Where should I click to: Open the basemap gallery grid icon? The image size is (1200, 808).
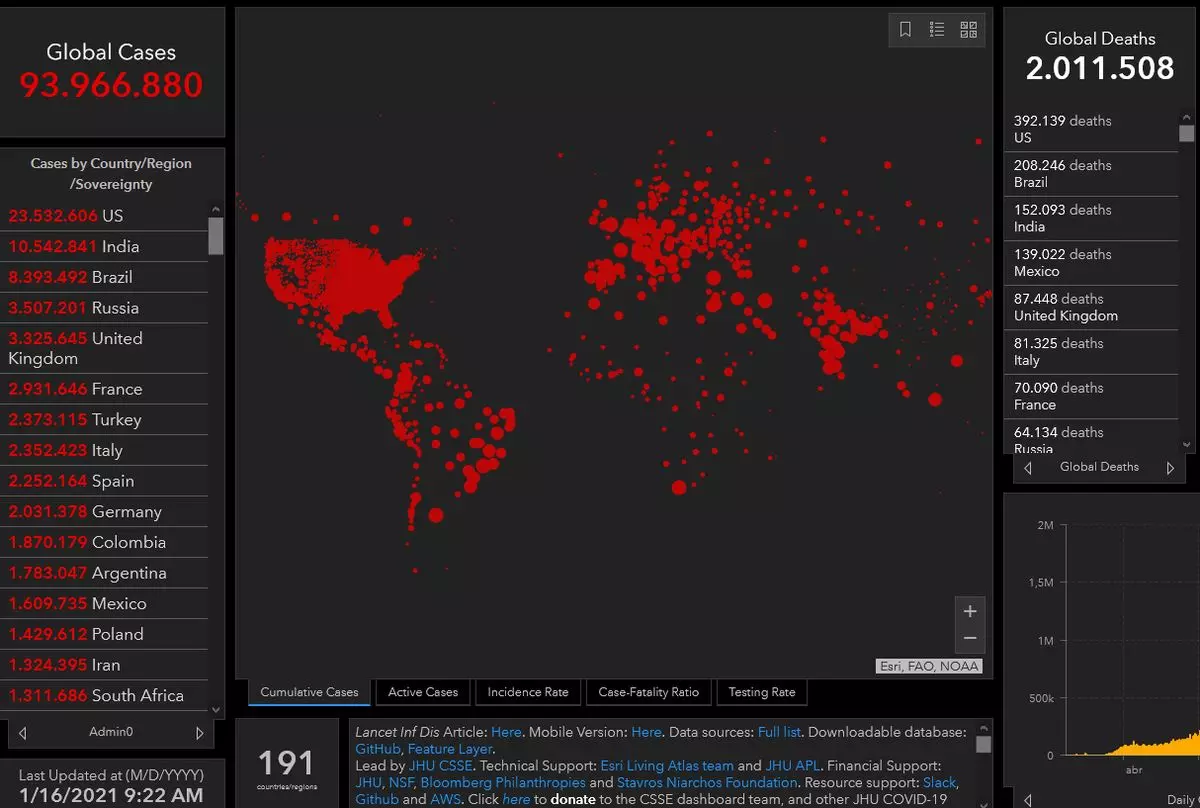pyautogui.click(x=968, y=30)
